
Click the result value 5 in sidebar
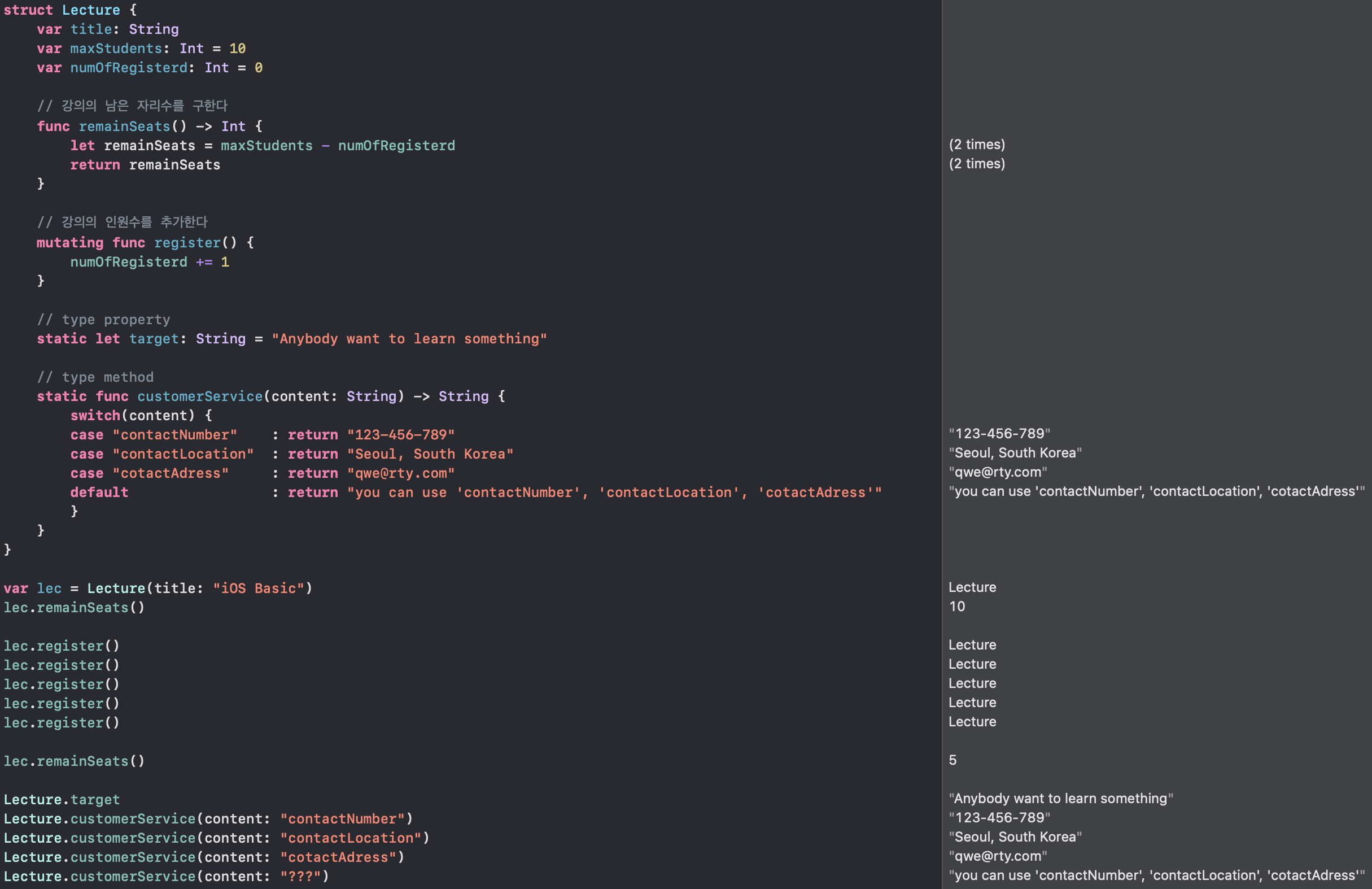pos(952,760)
